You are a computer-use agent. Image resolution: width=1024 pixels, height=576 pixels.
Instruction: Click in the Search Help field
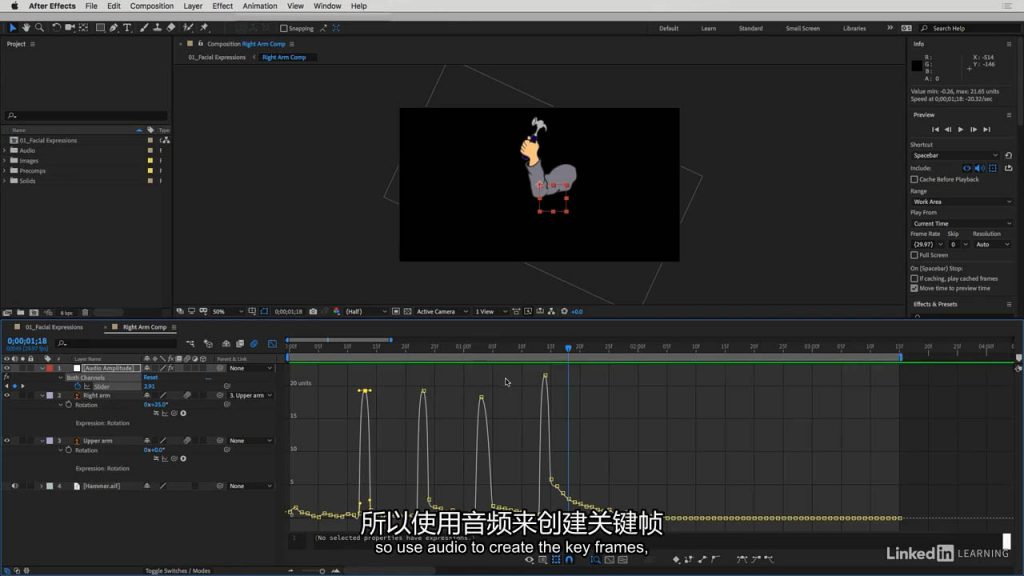click(971, 29)
